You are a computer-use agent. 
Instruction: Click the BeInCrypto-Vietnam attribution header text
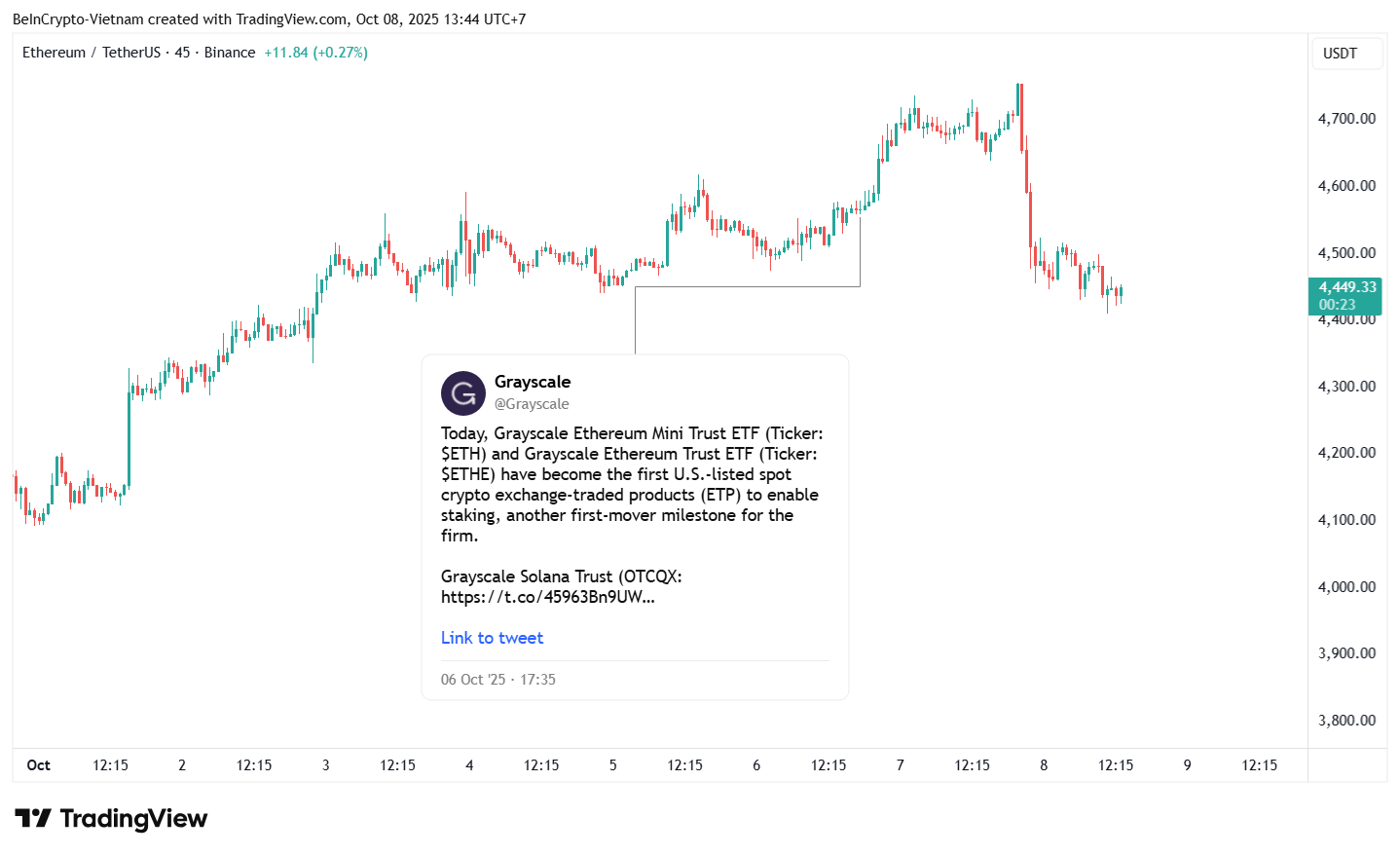[269, 19]
